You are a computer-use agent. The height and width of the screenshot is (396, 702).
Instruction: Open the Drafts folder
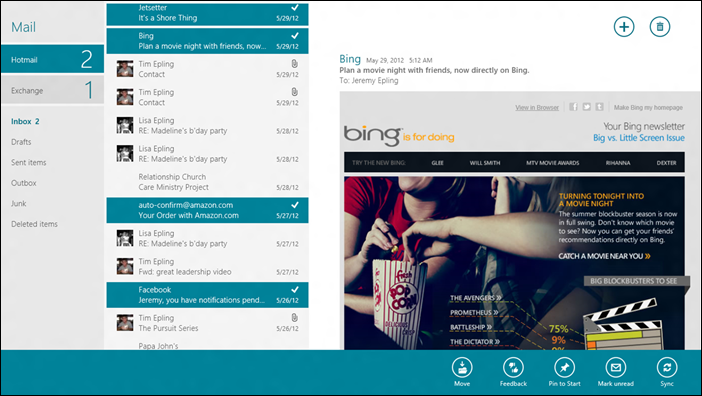(x=21, y=142)
